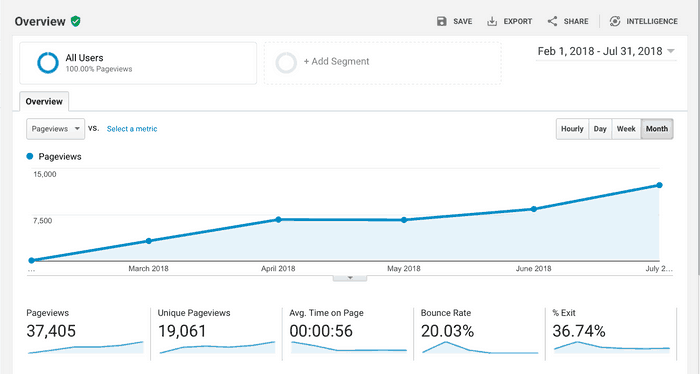Click the June 2018 x-axis label

(533, 269)
